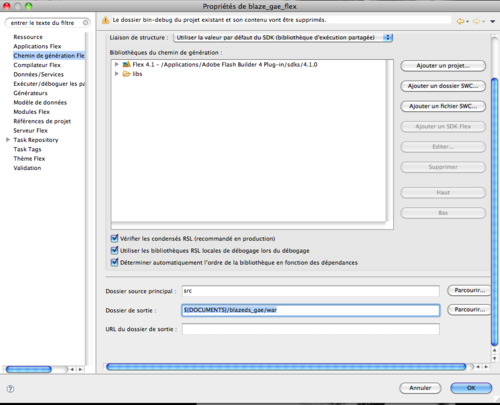Click the Flex 4.1 SDK library icon
The image size is (500, 405).
pyautogui.click(x=126, y=64)
